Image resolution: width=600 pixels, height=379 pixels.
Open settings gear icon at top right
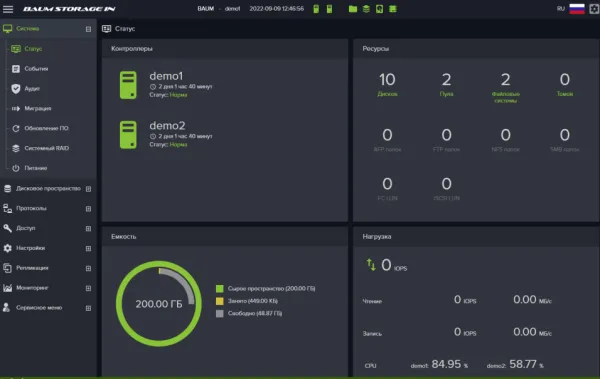coord(594,9)
